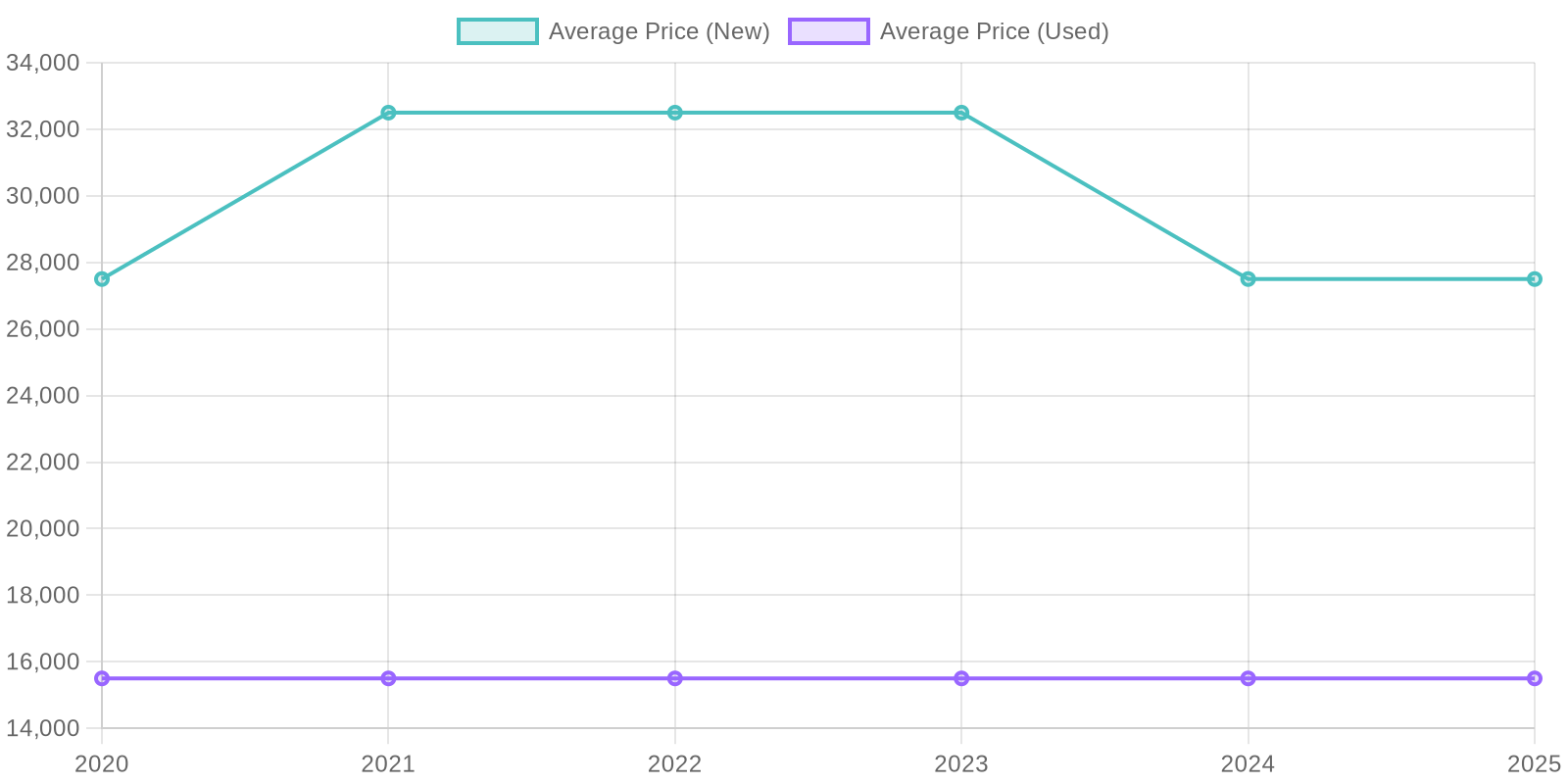Screen dimensions: 1568x784
Task: Click the 2024 point on the teal line
Action: point(1248,279)
